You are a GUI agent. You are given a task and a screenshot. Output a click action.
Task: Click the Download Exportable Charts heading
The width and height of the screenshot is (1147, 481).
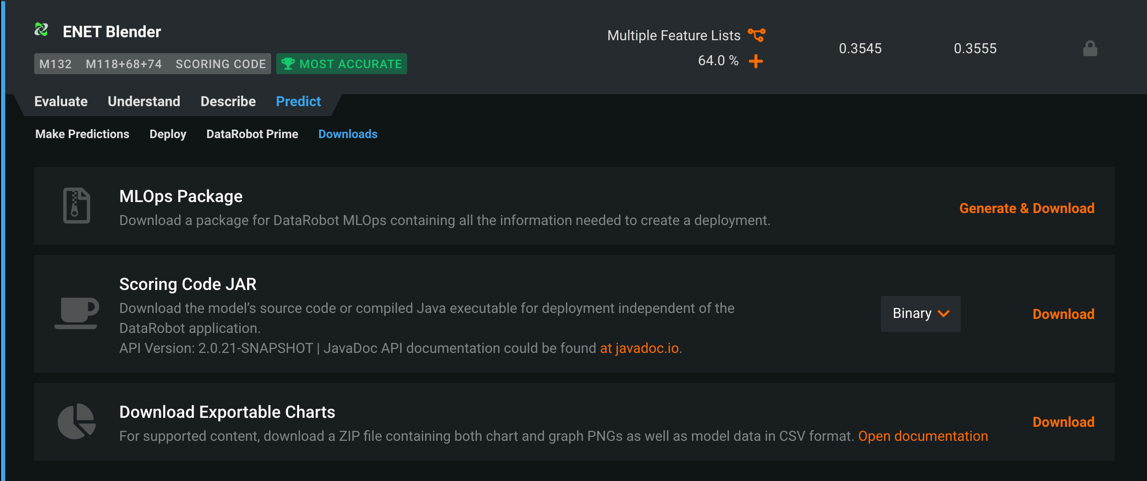(227, 412)
